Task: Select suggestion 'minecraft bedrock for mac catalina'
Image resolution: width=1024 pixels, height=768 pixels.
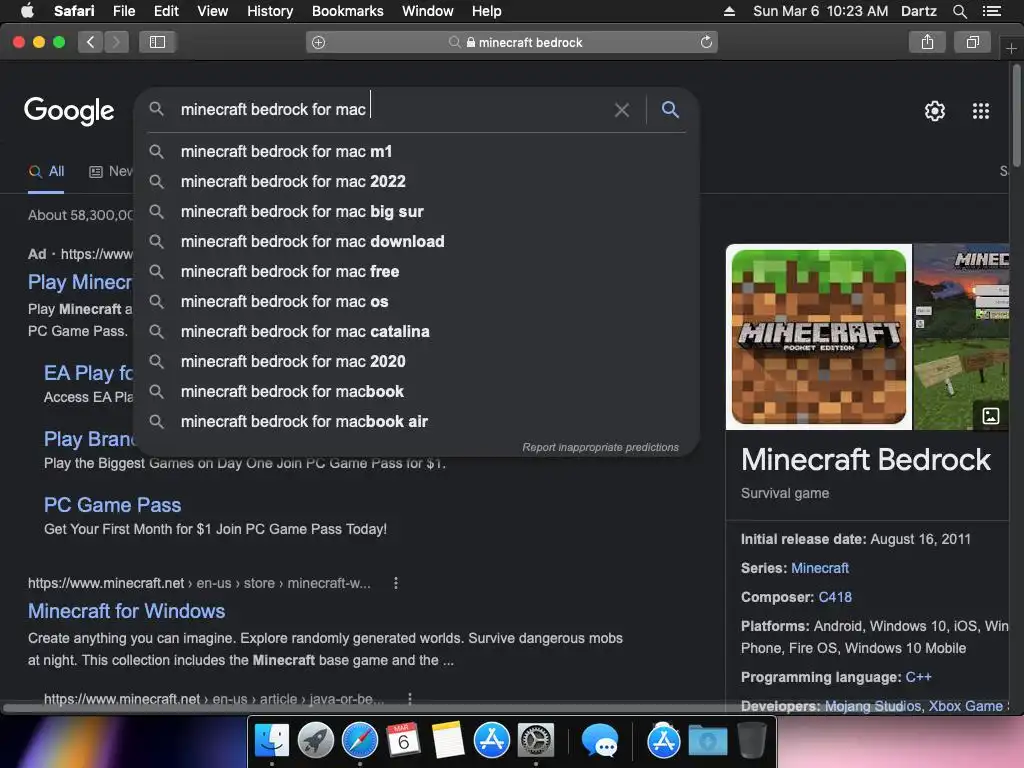Action: point(417,332)
